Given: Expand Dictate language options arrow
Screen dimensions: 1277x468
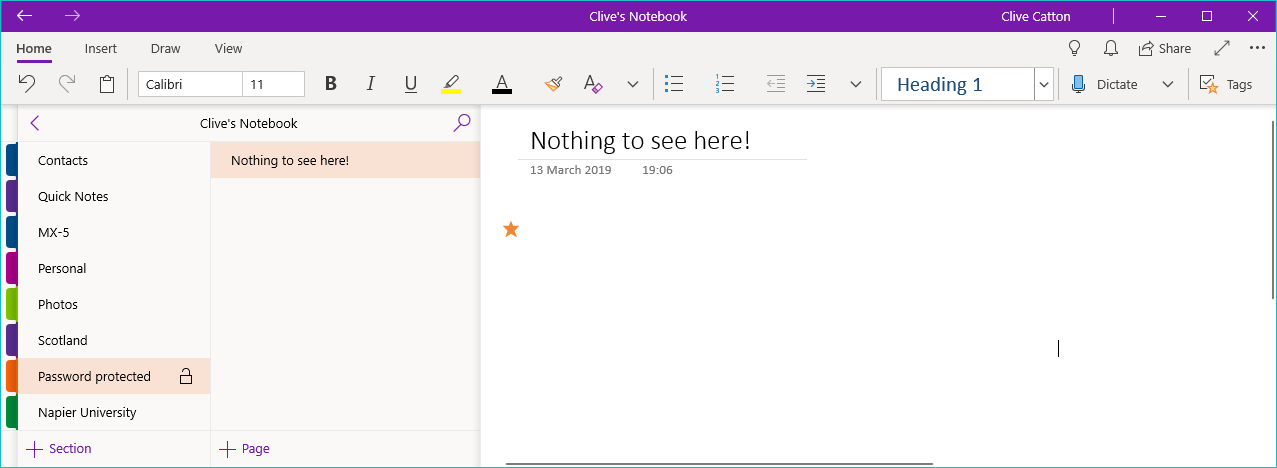Looking at the screenshot, I should tap(1167, 84).
